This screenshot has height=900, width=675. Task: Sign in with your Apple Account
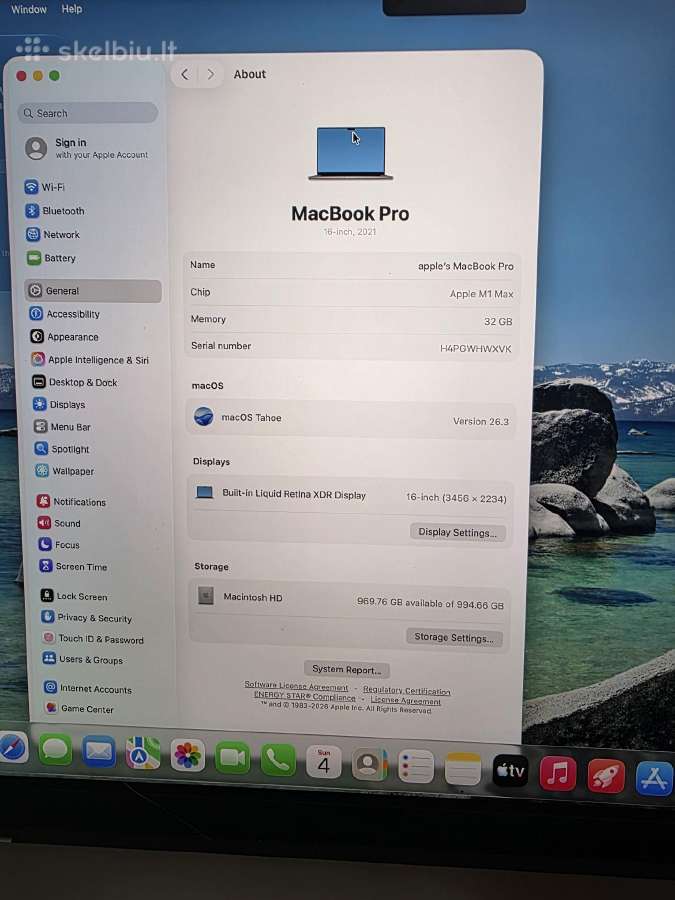click(x=87, y=148)
